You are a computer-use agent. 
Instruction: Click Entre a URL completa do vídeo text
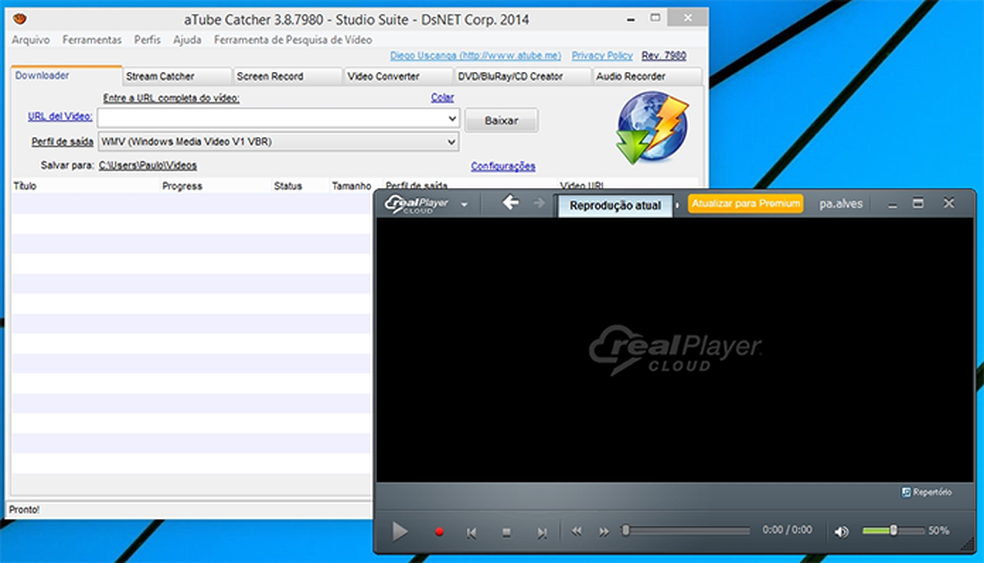(171, 98)
